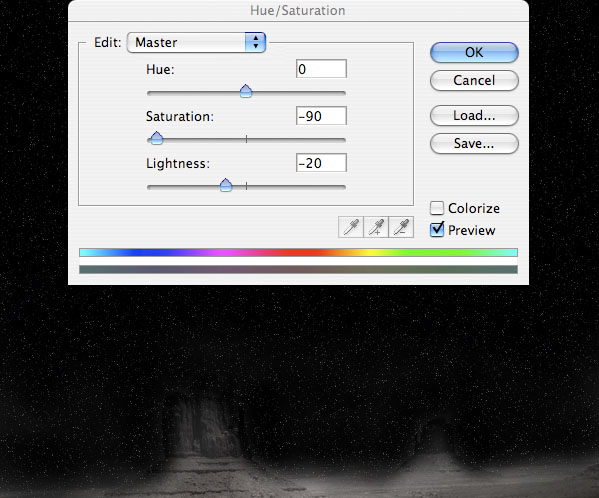Click the Hue value field
This screenshot has height=498, width=599.
(x=321, y=69)
